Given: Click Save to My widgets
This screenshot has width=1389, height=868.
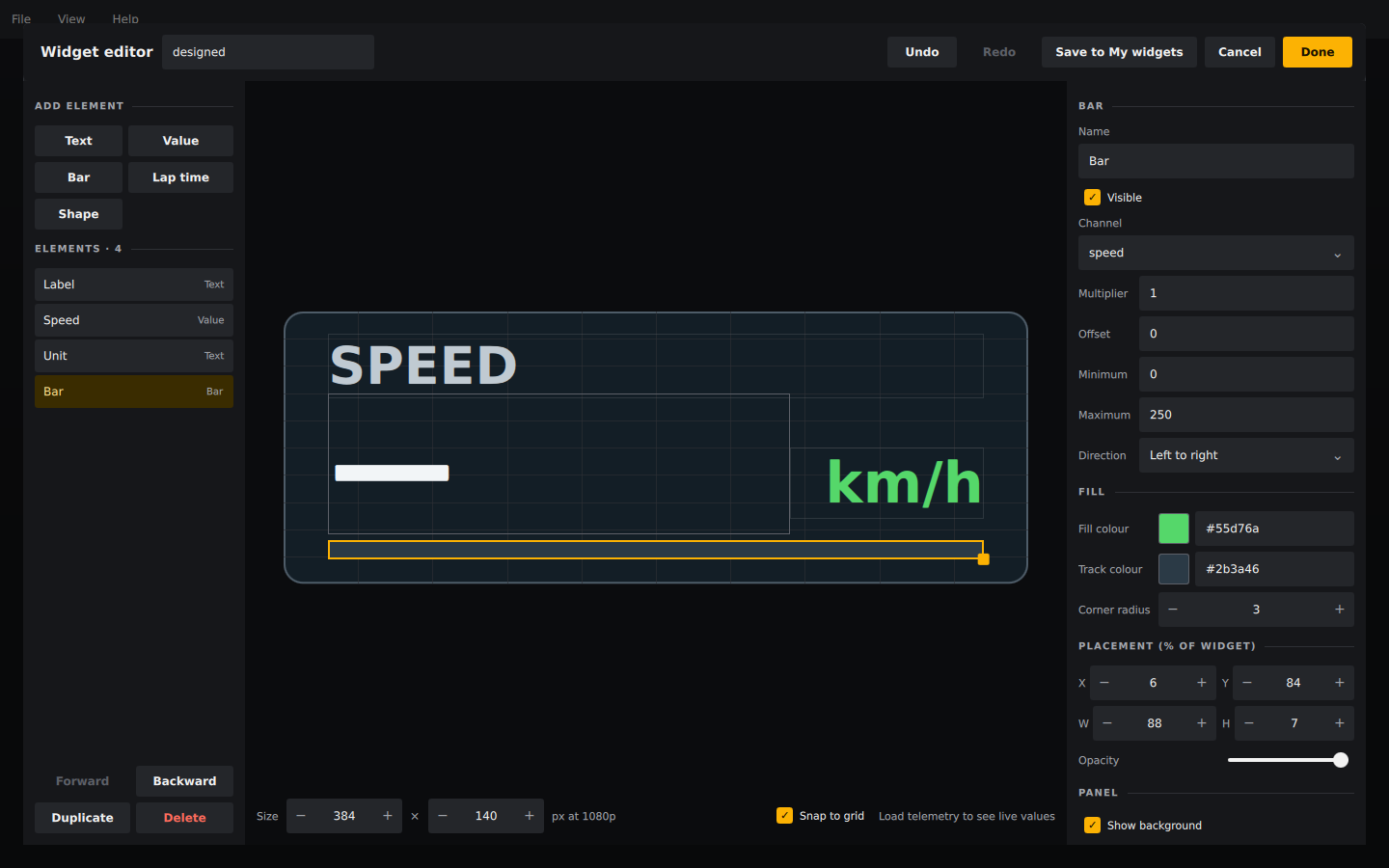Looking at the screenshot, I should (1119, 52).
